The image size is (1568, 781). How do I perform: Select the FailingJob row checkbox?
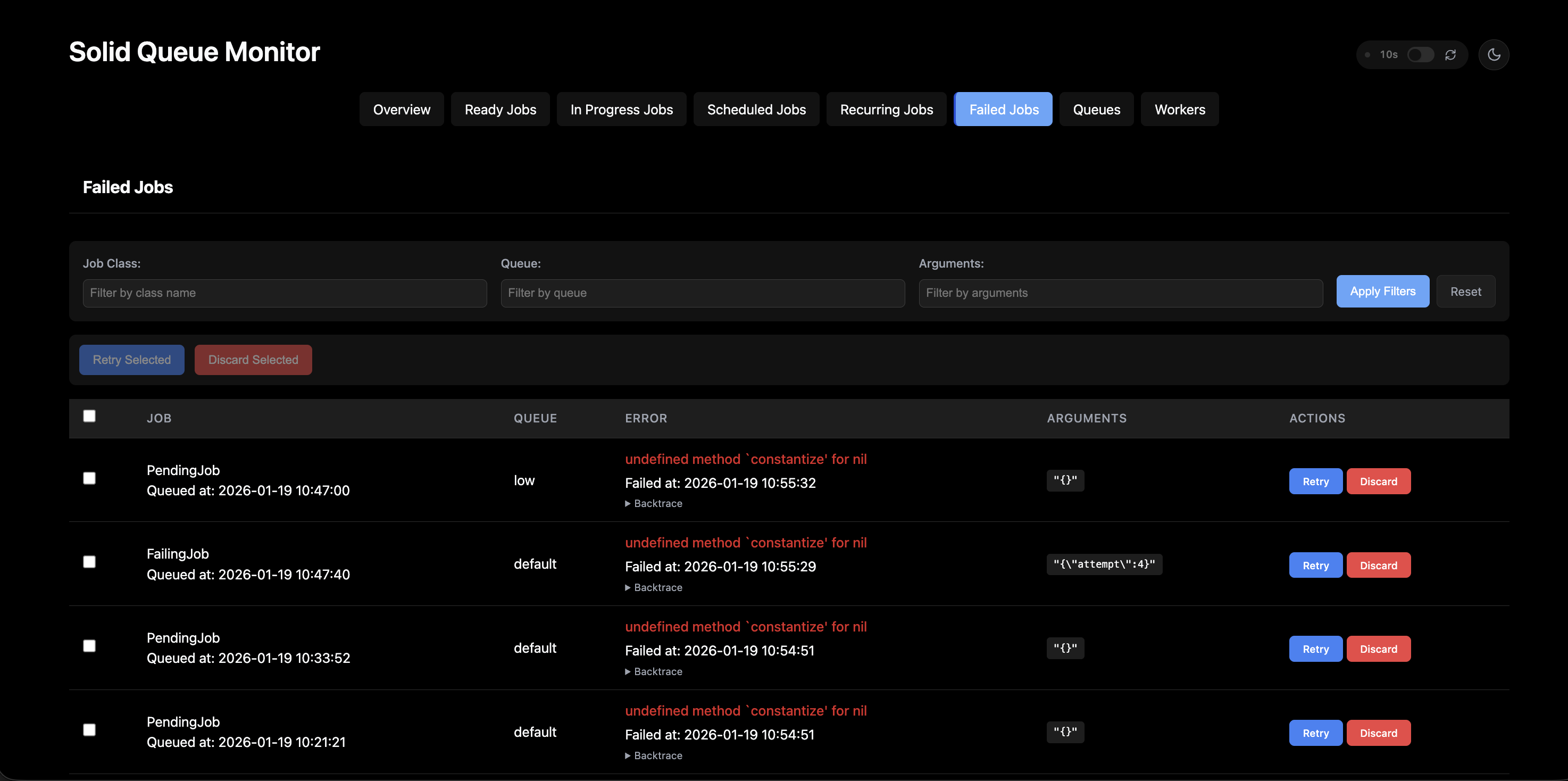tap(89, 562)
